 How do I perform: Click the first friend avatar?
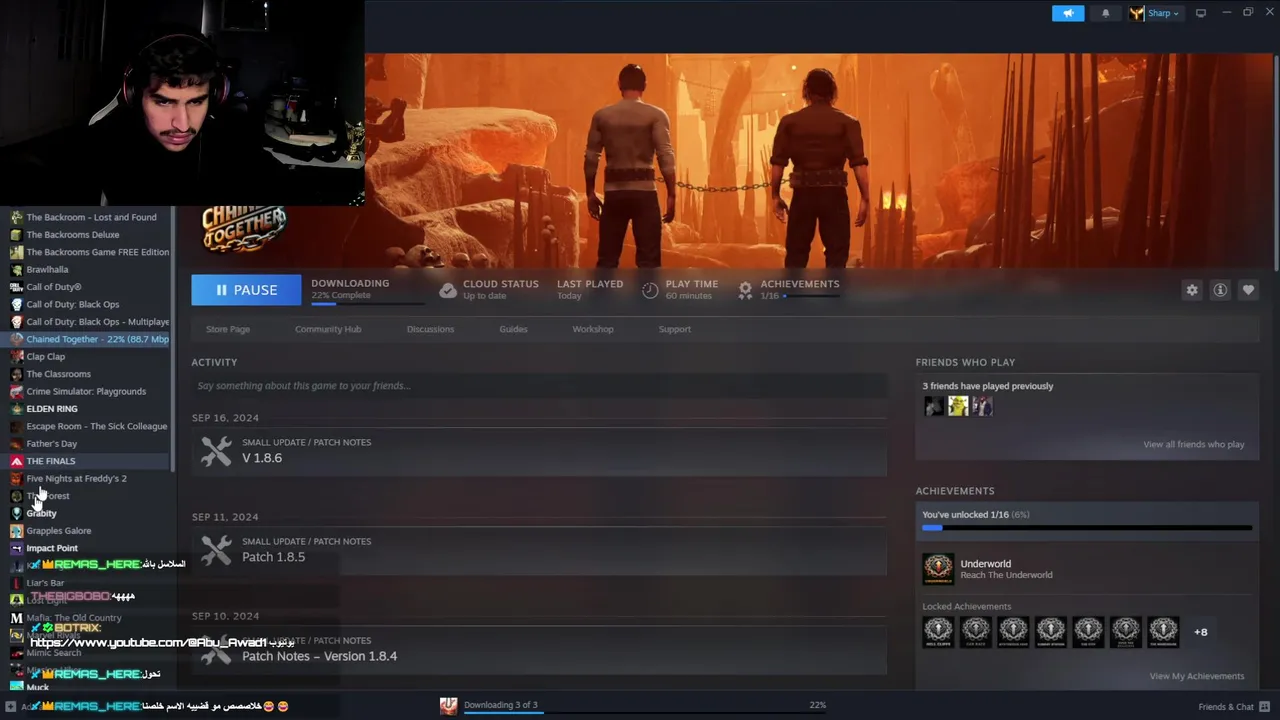coord(934,406)
